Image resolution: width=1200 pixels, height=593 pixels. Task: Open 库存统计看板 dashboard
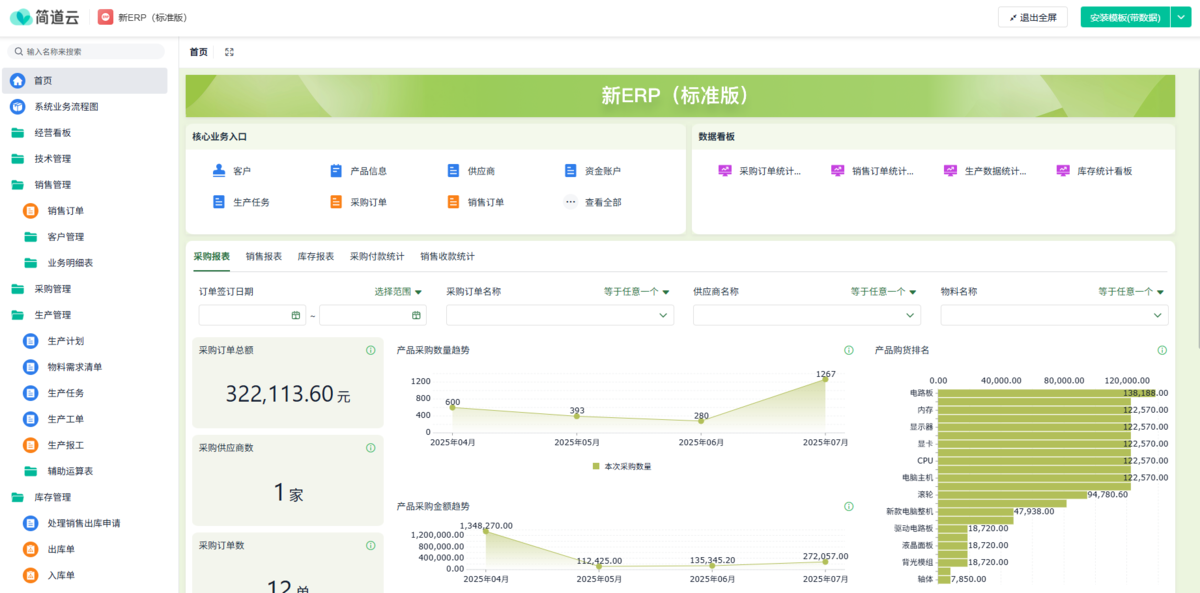1094,171
